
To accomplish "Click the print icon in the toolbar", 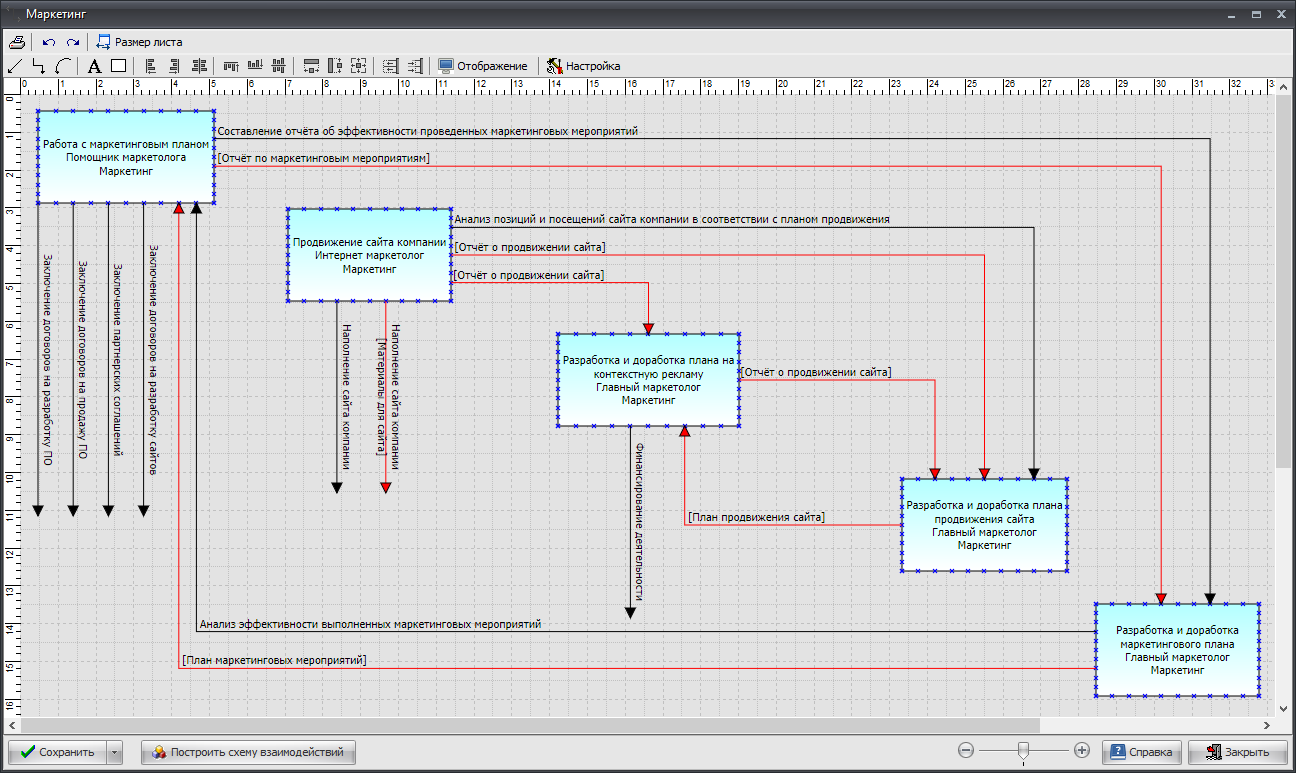I will pyautogui.click(x=16, y=42).
